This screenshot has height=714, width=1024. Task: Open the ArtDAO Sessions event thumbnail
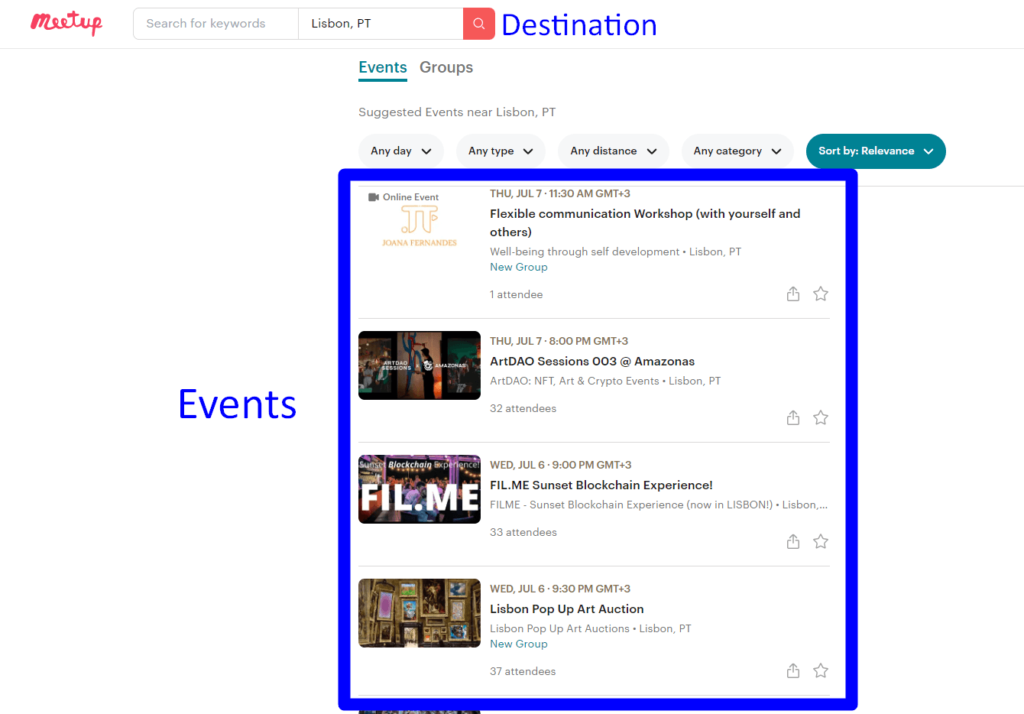[419, 365]
